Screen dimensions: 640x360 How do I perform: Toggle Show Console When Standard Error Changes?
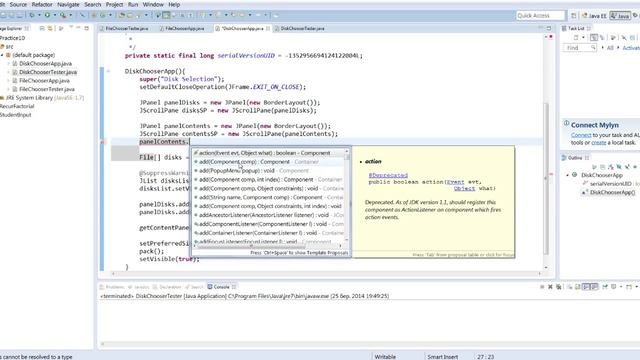pos(594,287)
